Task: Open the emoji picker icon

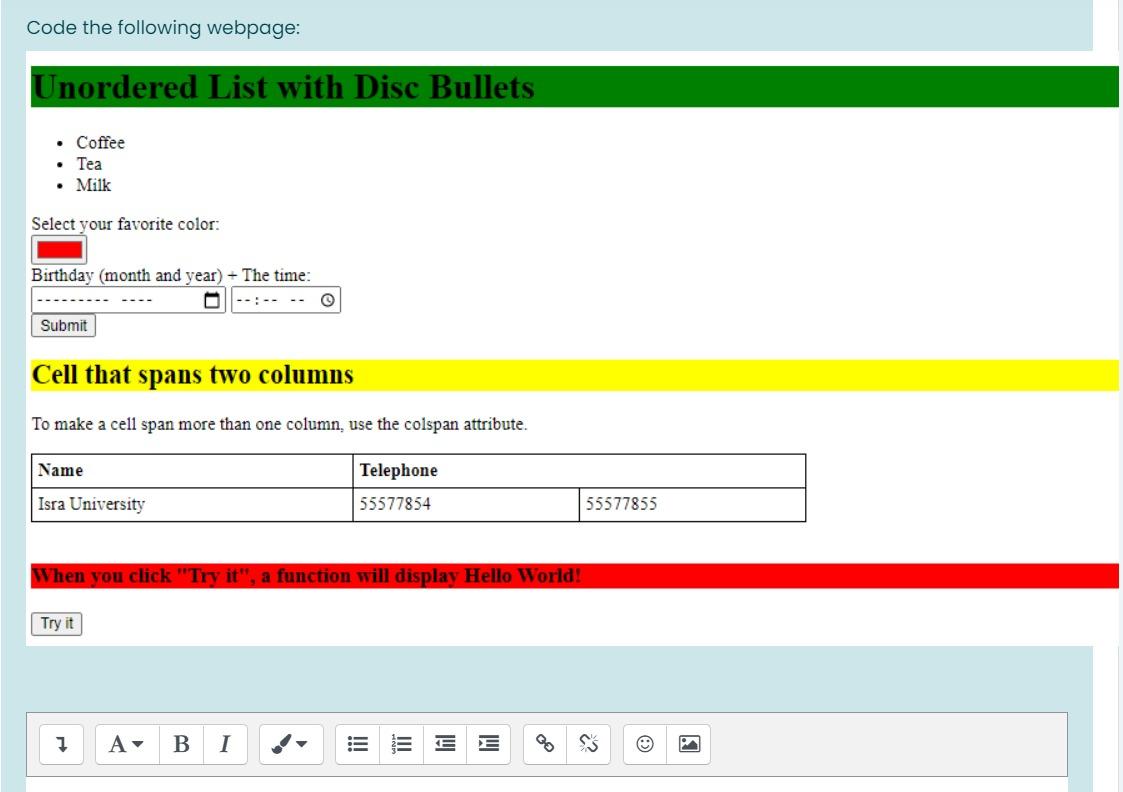Action: click(645, 744)
